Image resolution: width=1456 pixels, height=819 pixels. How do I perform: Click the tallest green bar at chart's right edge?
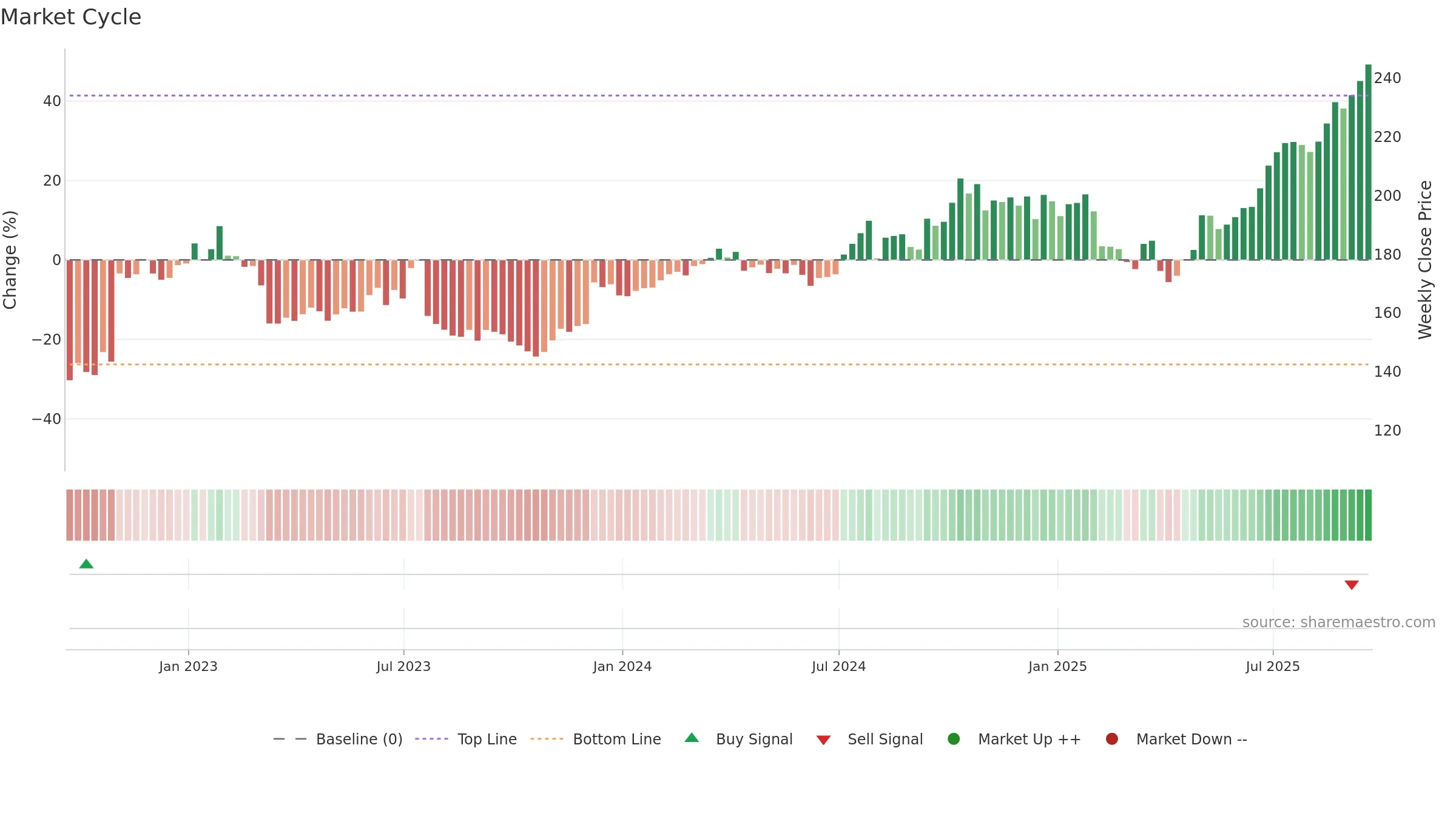tap(1368, 162)
